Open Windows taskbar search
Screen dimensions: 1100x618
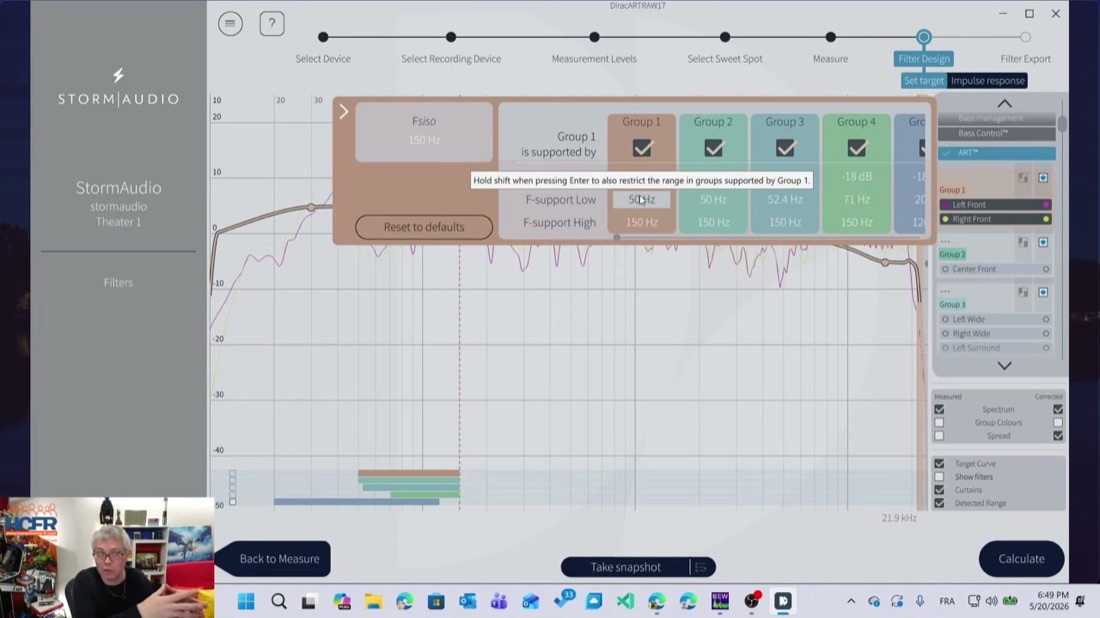click(x=279, y=601)
